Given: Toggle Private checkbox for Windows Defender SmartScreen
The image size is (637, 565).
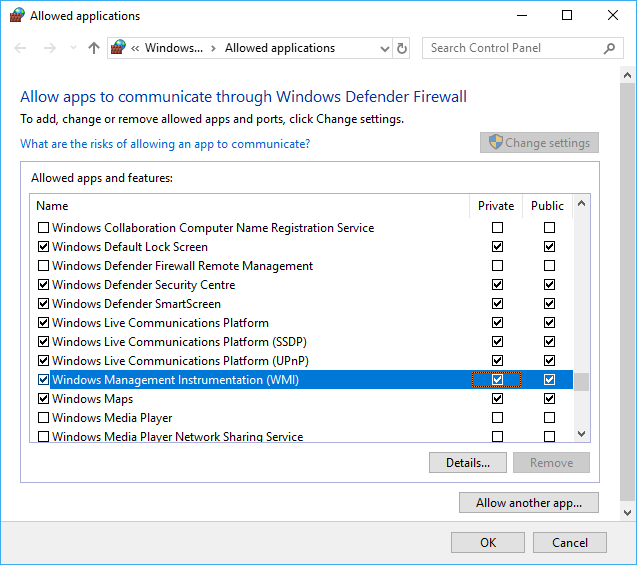Looking at the screenshot, I should point(497,303).
